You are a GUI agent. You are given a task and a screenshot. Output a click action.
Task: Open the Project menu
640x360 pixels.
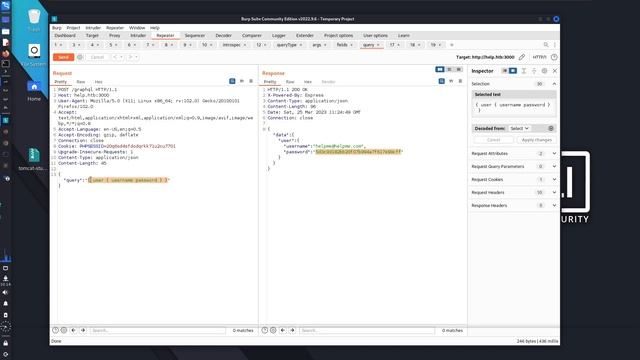(x=73, y=28)
